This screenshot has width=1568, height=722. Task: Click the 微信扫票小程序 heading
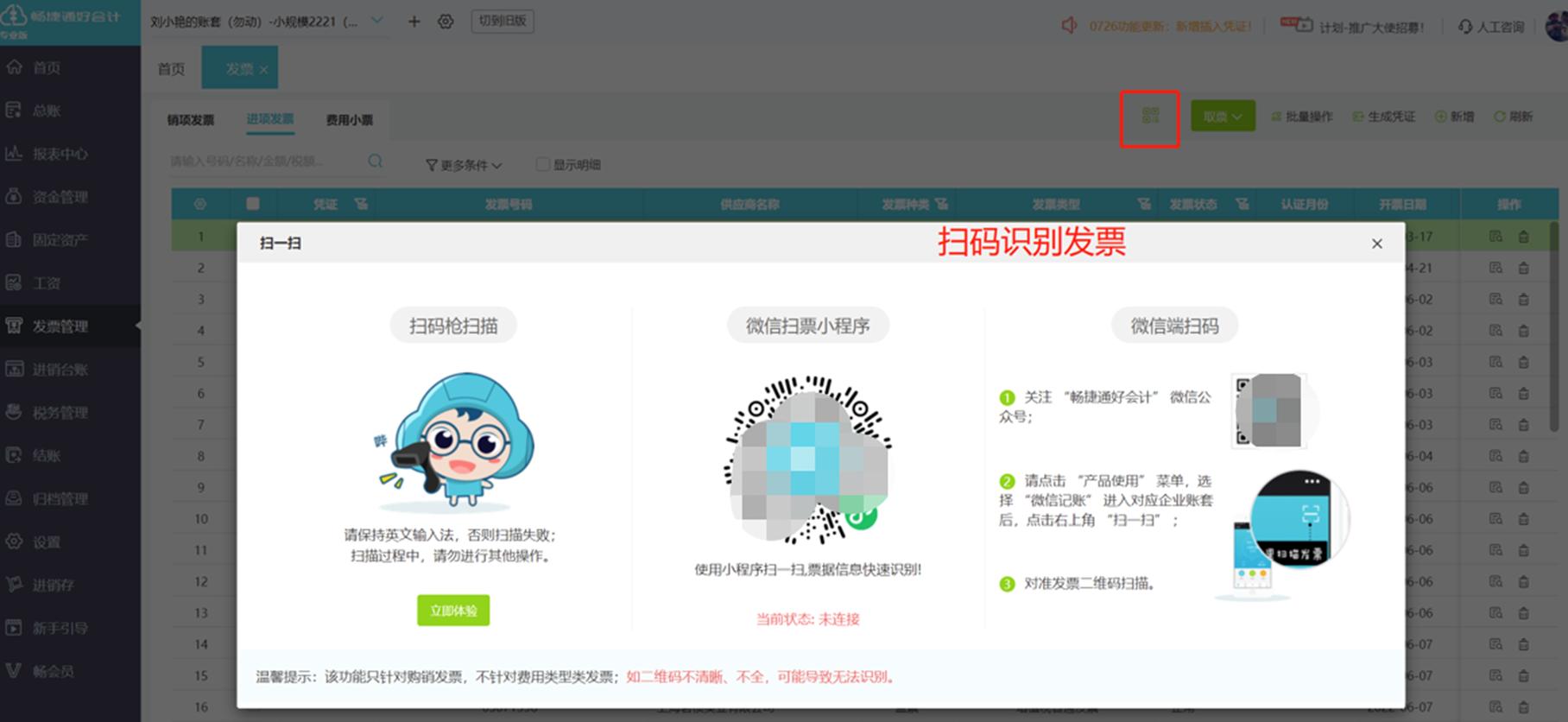click(x=808, y=326)
